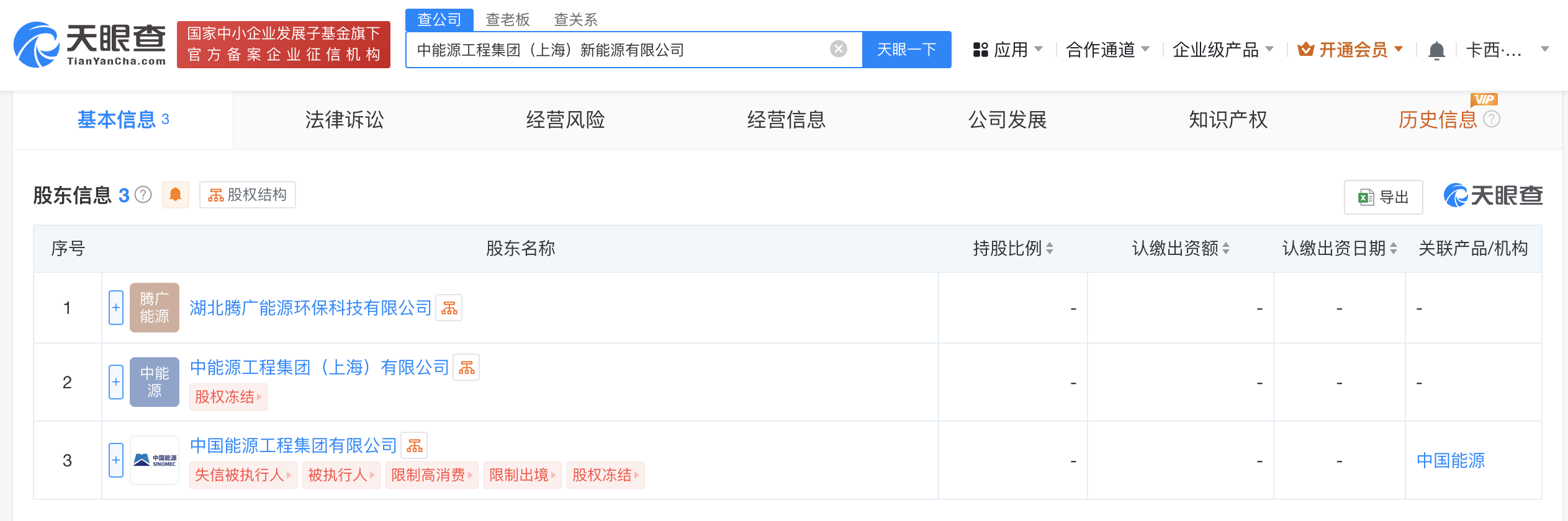Open the help icon beside 历史信息
Image resolution: width=1568 pixels, height=521 pixels.
click(1492, 119)
